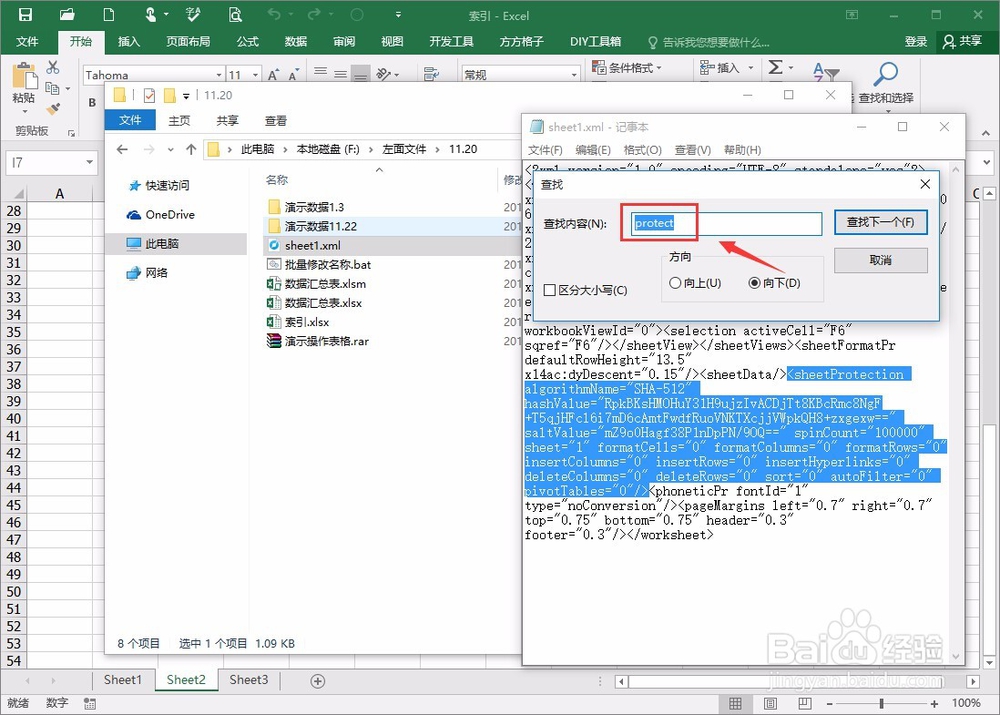1000x715 pixels.
Task: Open the orientation angle dropdown arrow
Action: click(x=396, y=75)
